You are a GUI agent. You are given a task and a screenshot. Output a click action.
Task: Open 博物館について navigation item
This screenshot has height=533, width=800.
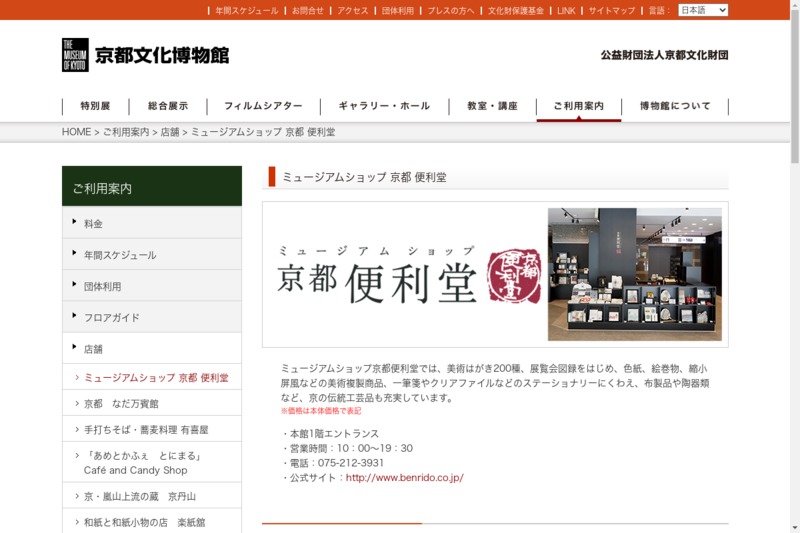pos(675,106)
